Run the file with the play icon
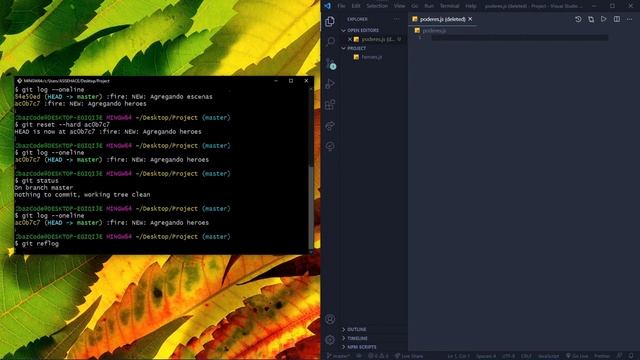Image resolution: width=640 pixels, height=360 pixels. (x=603, y=19)
